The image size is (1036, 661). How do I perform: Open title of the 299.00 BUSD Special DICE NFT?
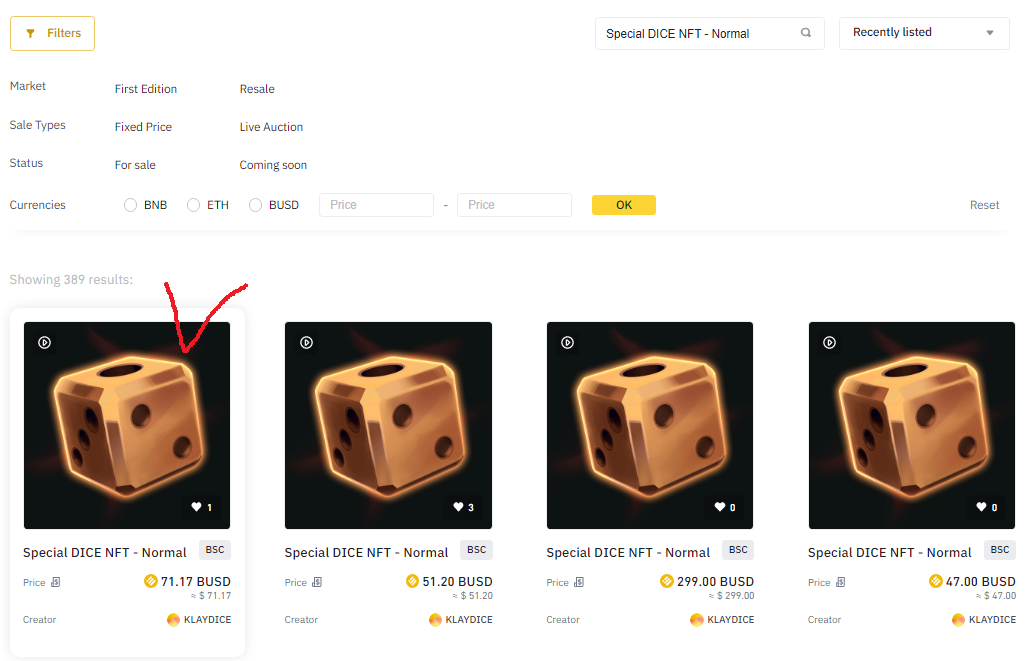(628, 553)
